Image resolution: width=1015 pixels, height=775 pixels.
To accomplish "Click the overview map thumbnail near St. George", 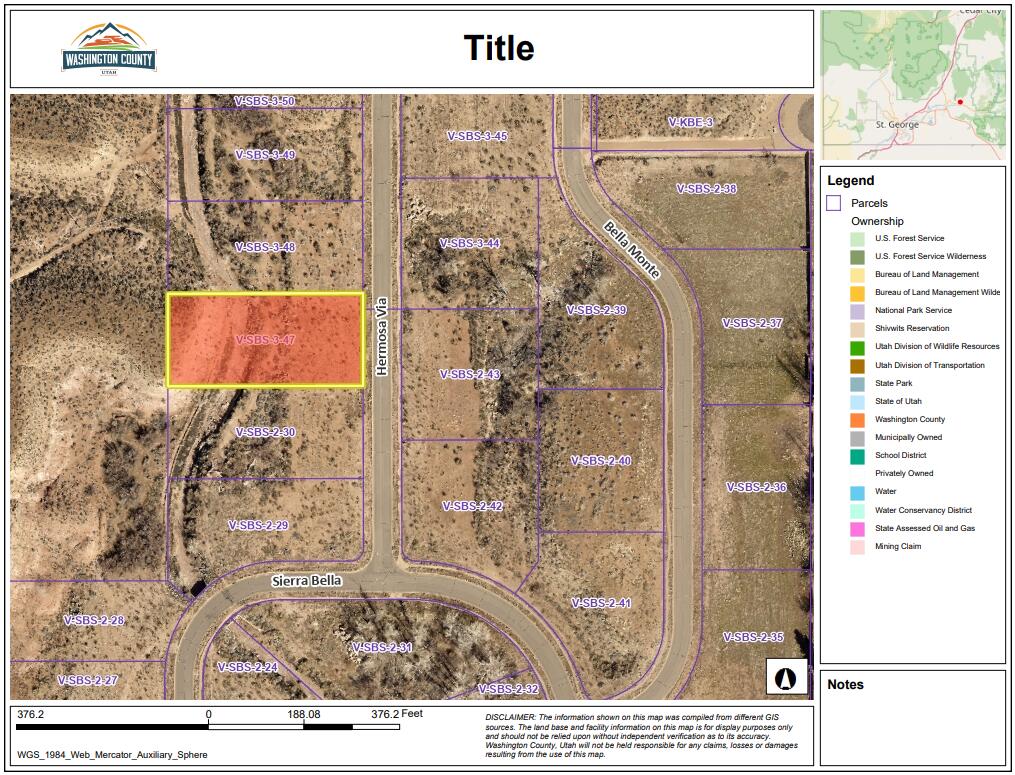I will pyautogui.click(x=913, y=85).
